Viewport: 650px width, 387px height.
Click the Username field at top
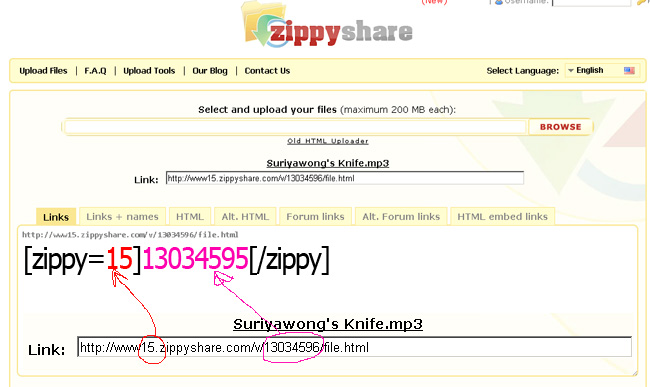[x=592, y=2]
